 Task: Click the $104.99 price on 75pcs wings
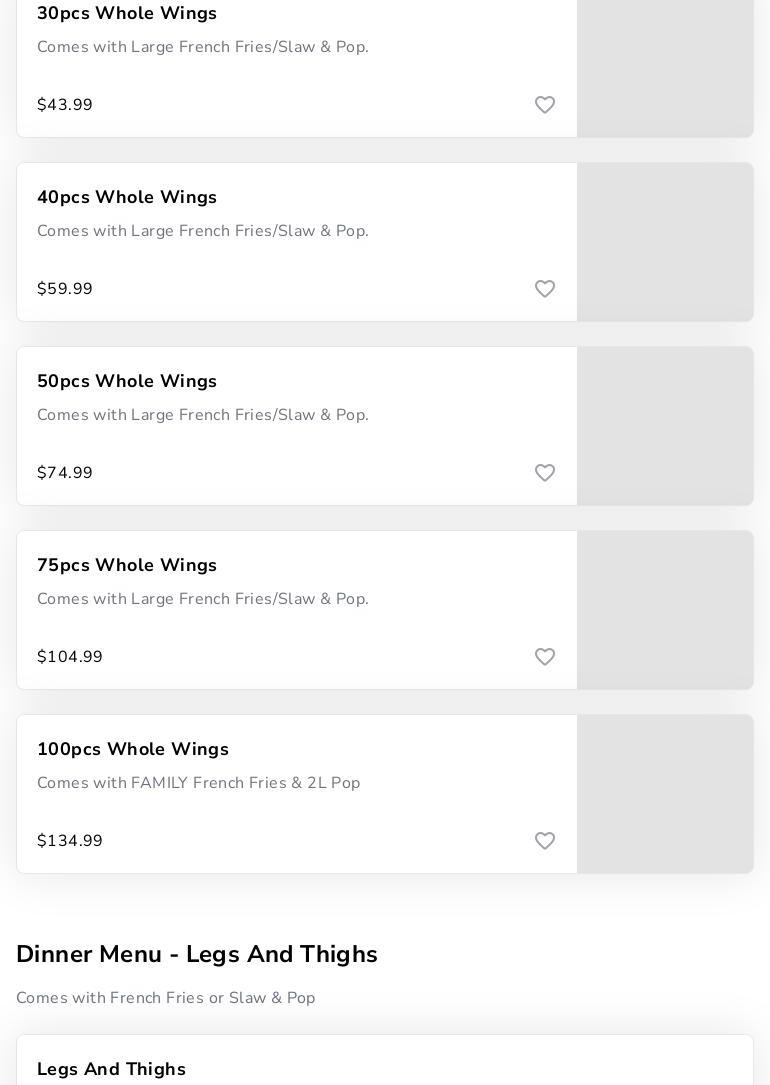pos(70,657)
